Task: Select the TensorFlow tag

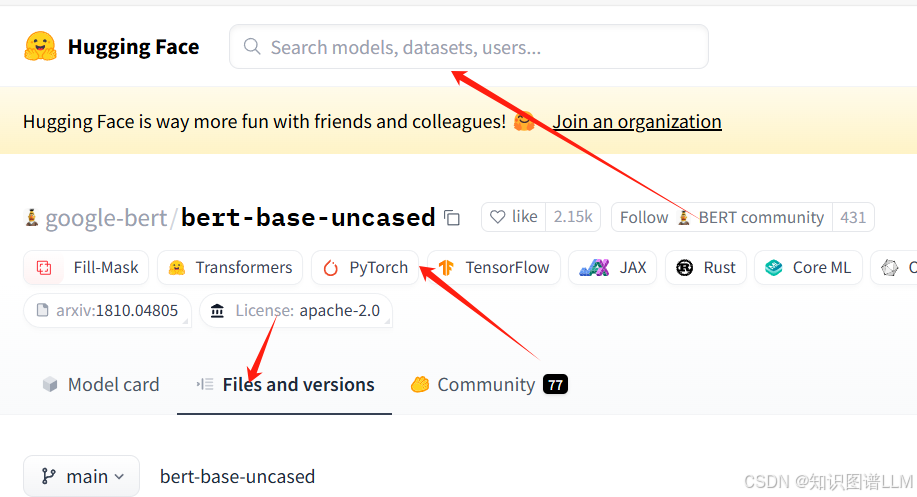Action: 494,267
